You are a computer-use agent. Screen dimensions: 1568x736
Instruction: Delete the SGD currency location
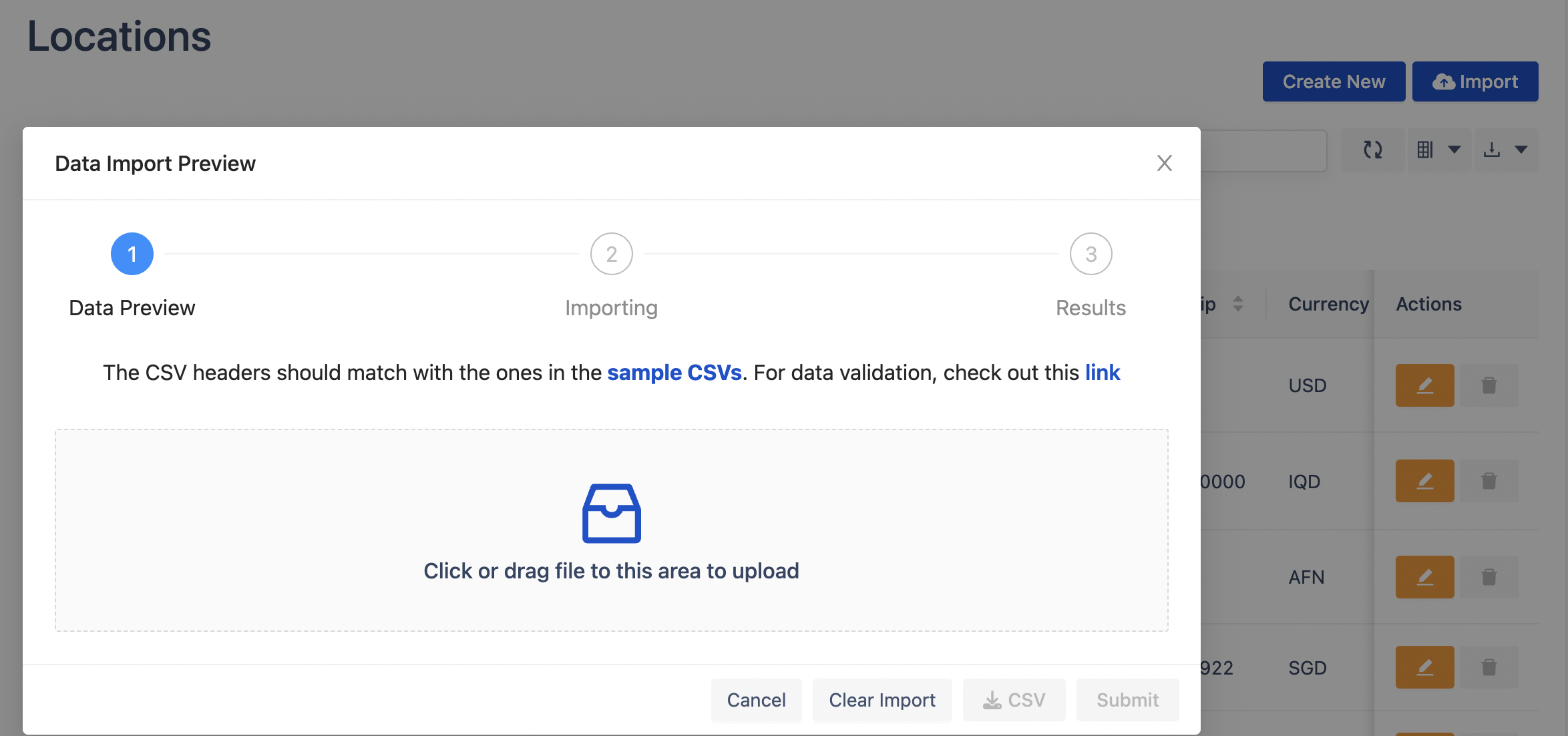click(x=1489, y=667)
